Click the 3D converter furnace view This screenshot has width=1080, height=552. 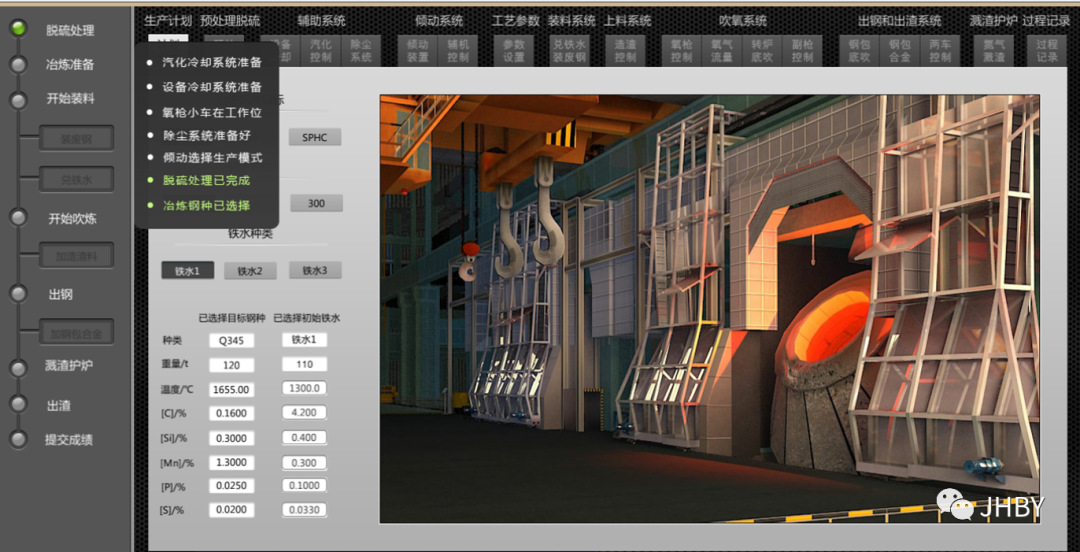709,309
